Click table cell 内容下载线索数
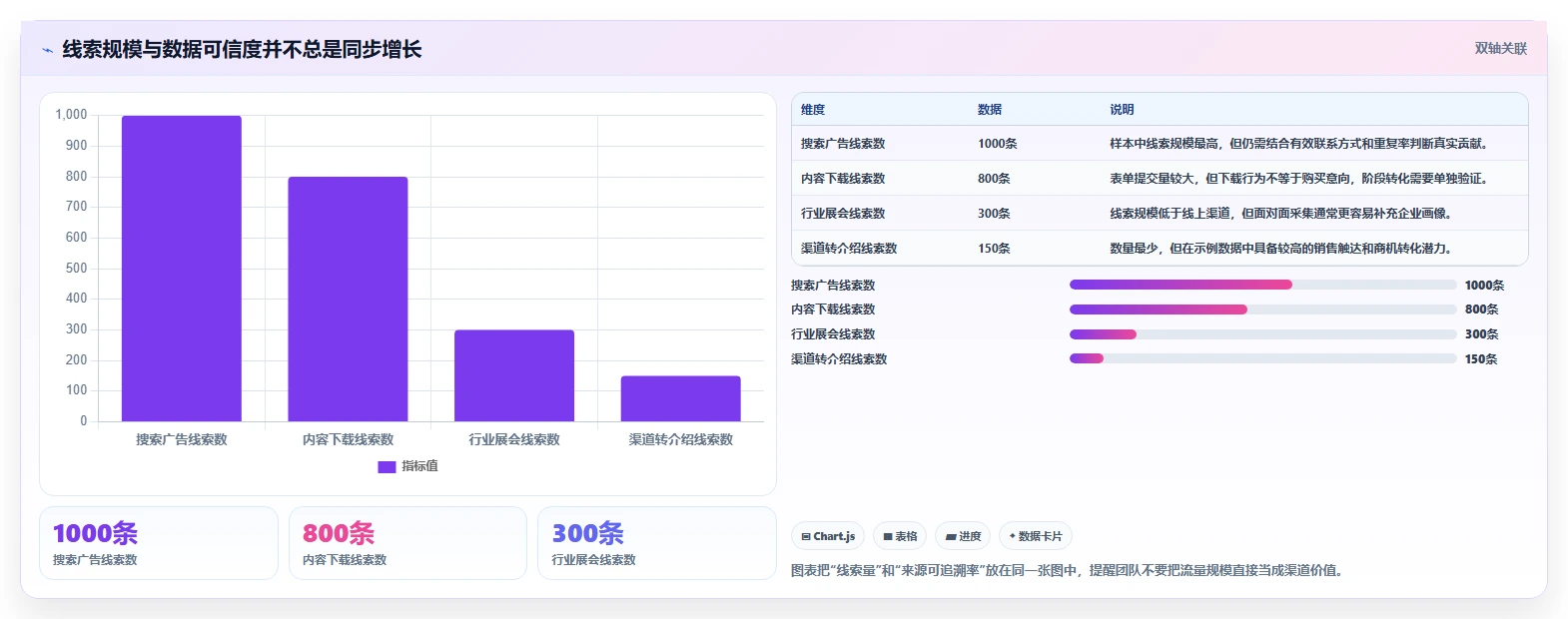The width and height of the screenshot is (1568, 619). tap(843, 179)
